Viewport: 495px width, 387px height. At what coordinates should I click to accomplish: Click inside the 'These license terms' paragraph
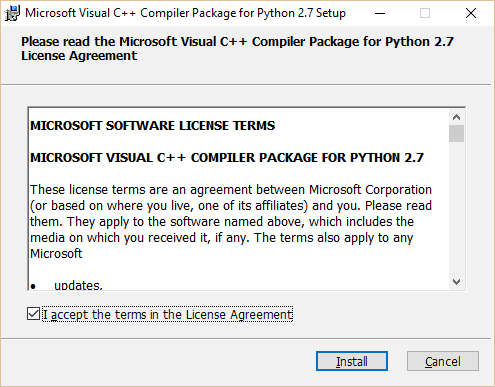231,222
